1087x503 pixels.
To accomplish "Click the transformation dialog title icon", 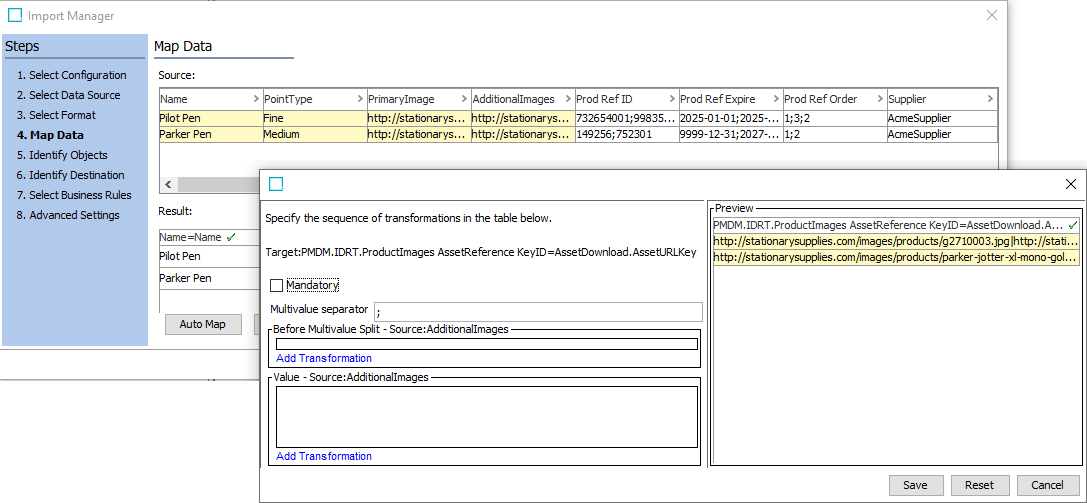I will point(277,184).
